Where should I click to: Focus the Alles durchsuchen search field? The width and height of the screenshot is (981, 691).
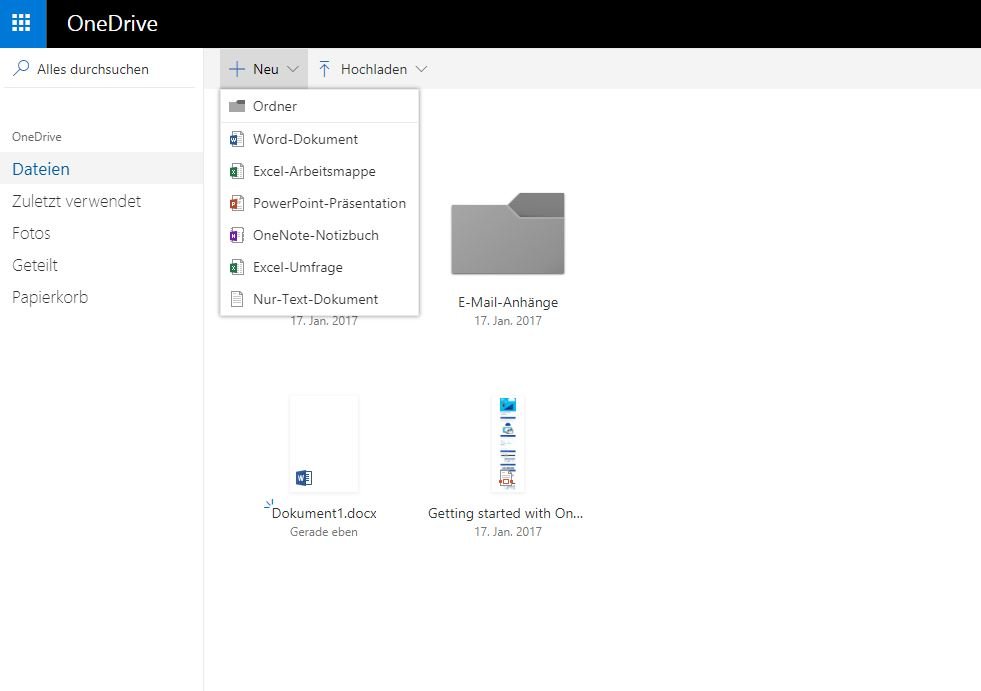[101, 69]
